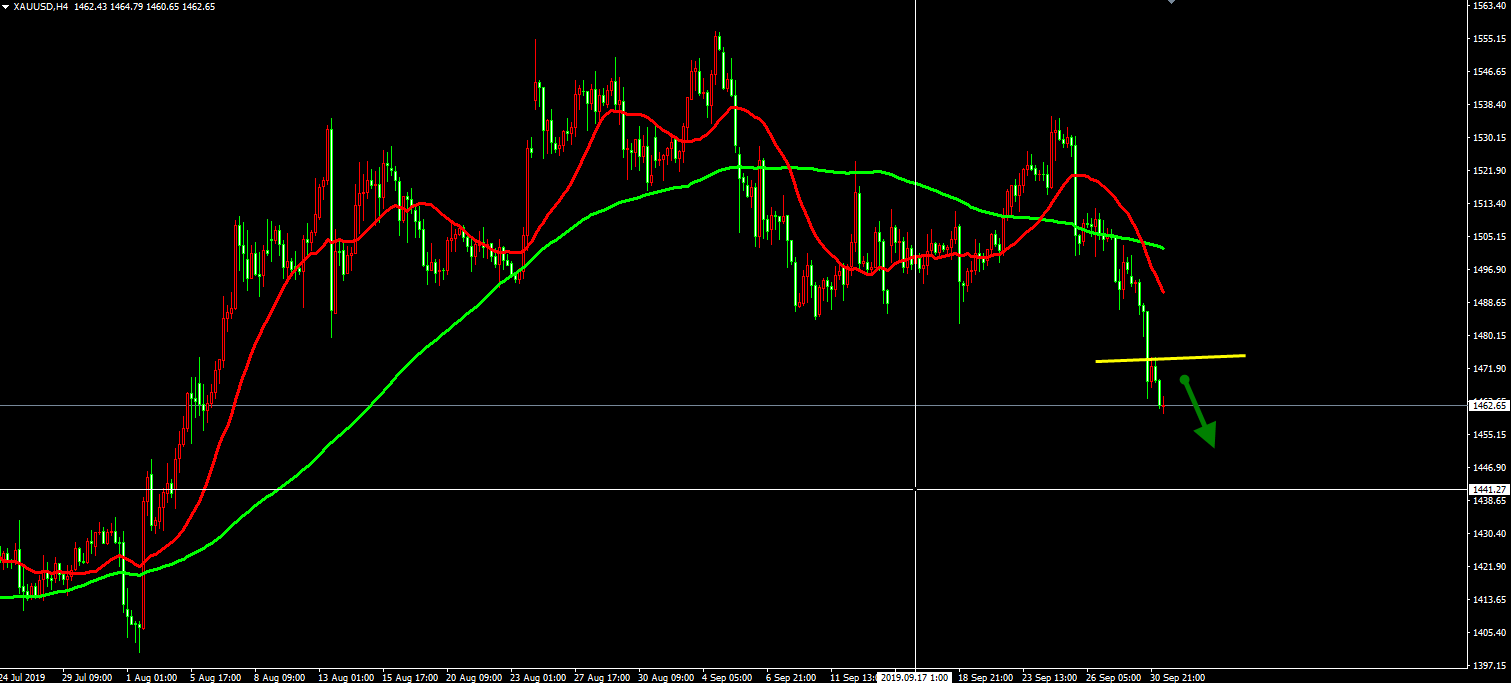Viewport: 1511px width, 683px height.
Task: Select the white horizontal line at 1441.27
Action: [x=734, y=489]
